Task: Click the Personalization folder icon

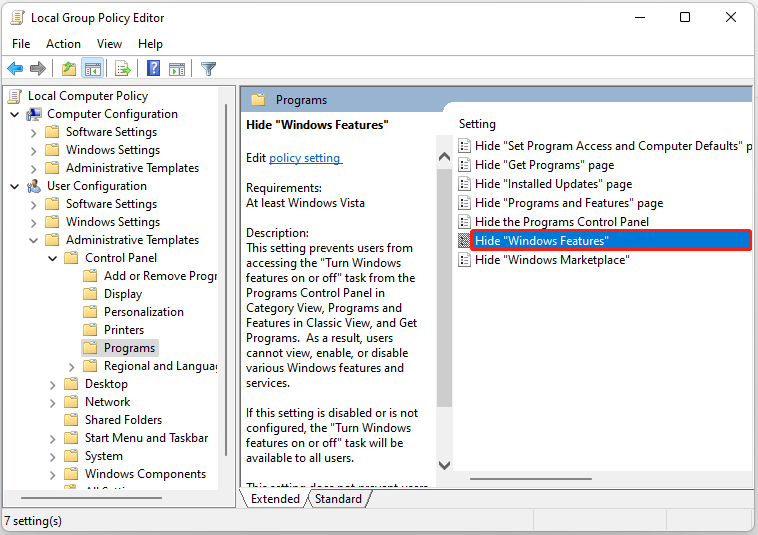Action: pyautogui.click(x=90, y=312)
